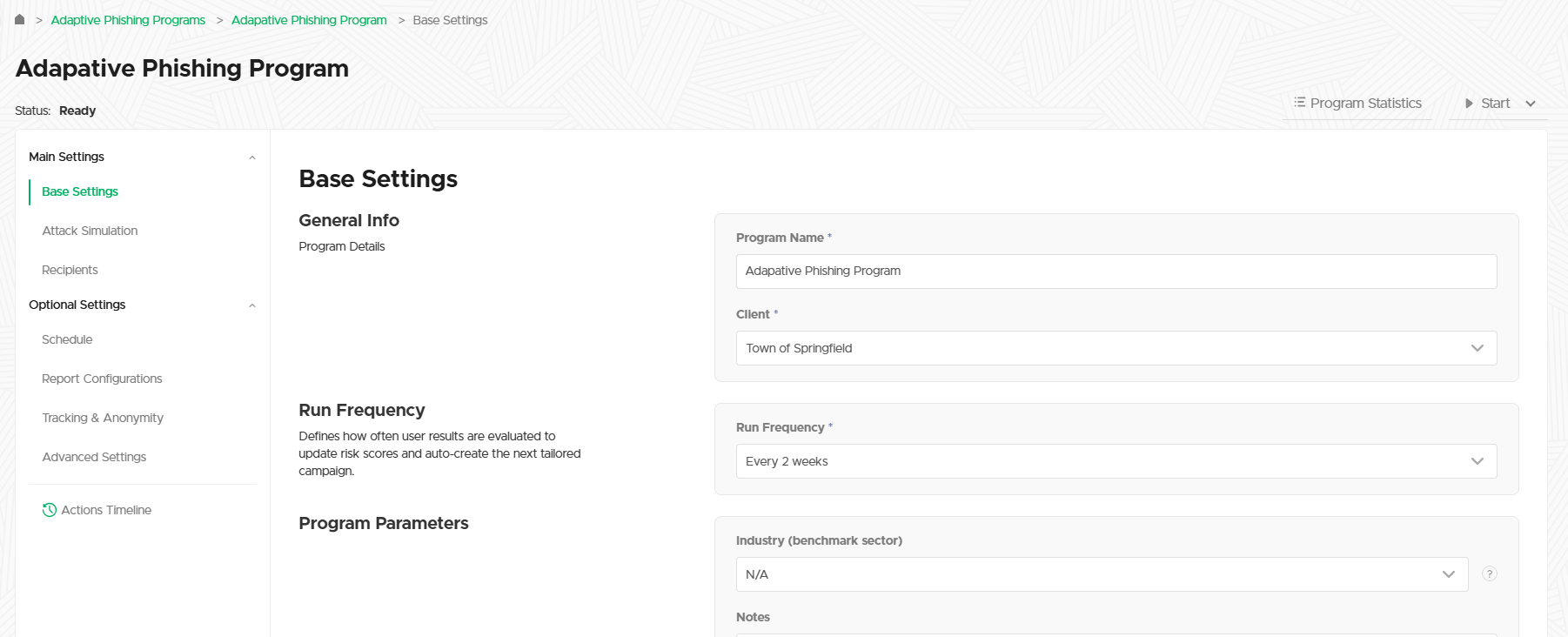Expand the Industry benchmark sector dropdown
Screen dimensions: 1568x637
(x=1101, y=574)
